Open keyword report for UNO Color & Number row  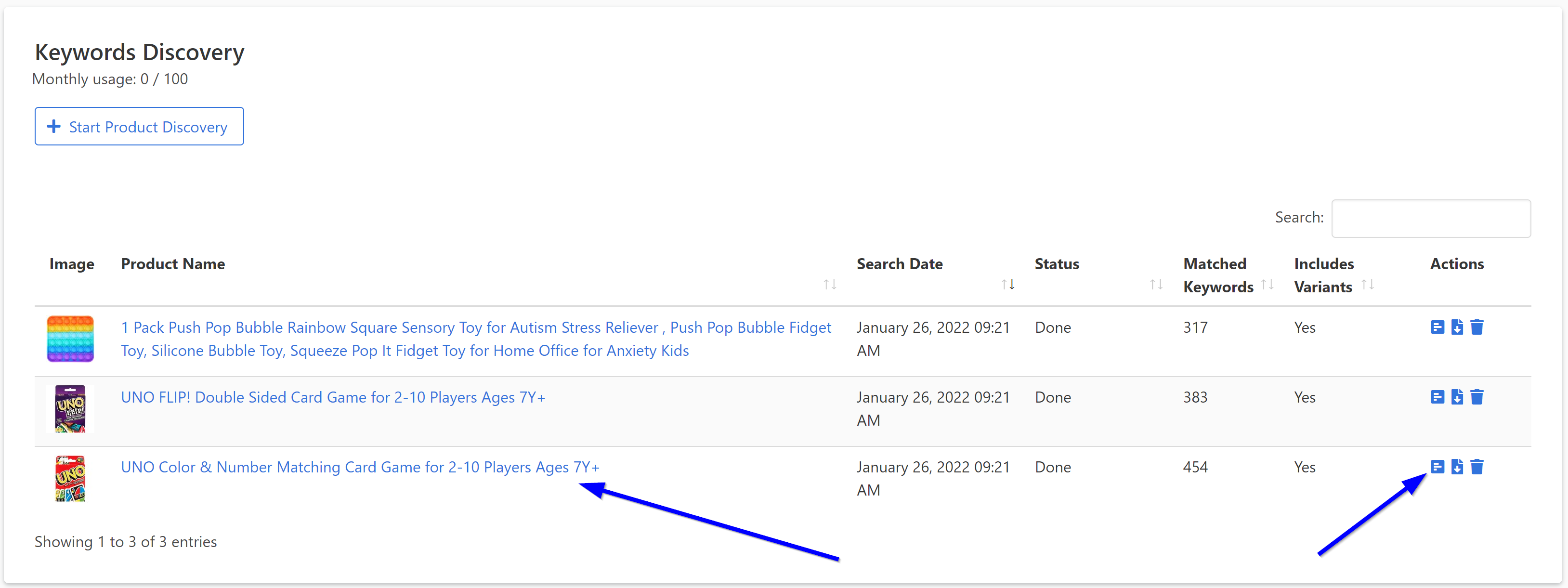tap(1437, 467)
